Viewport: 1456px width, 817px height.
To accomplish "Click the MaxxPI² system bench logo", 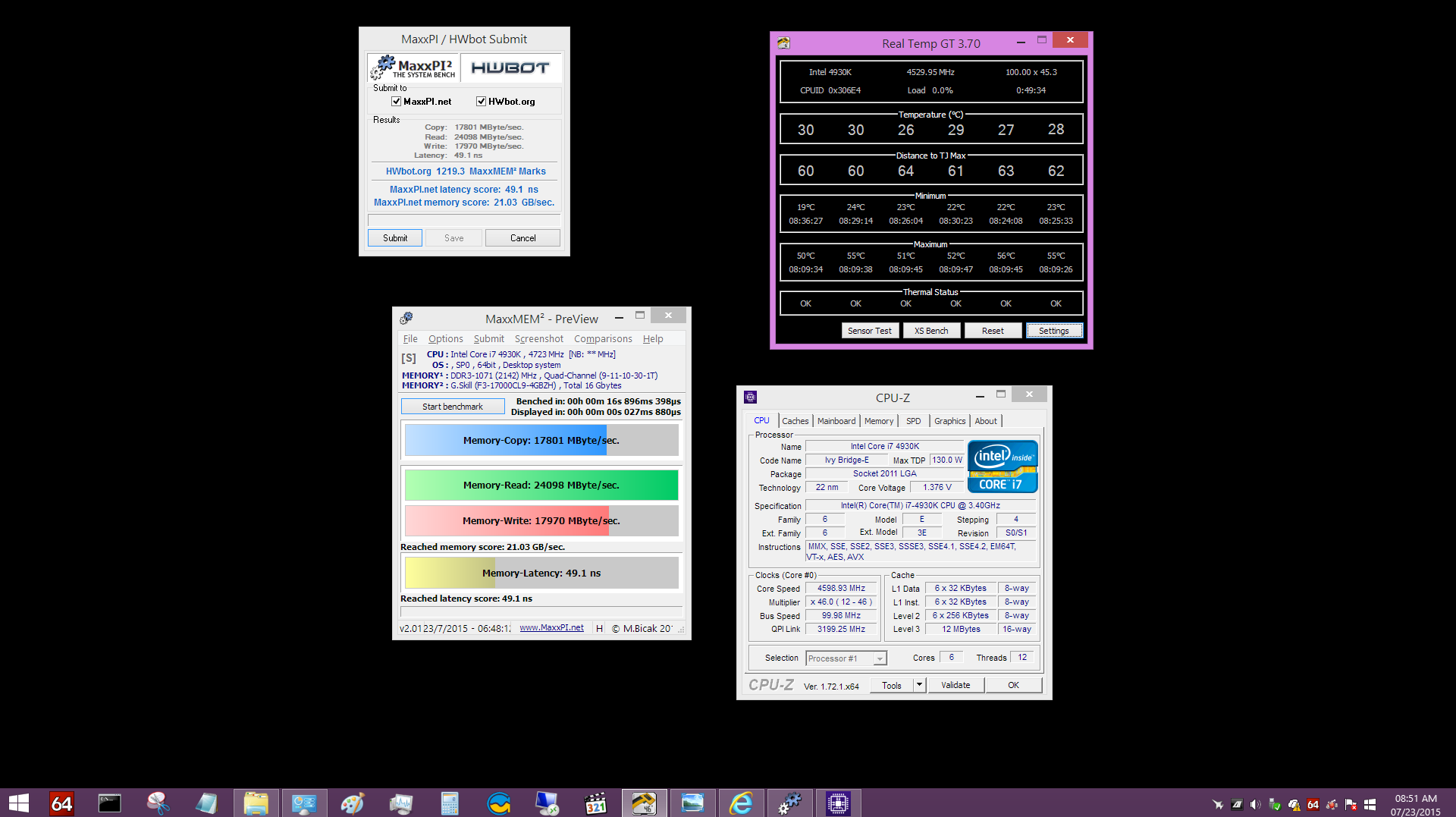I will (x=413, y=68).
